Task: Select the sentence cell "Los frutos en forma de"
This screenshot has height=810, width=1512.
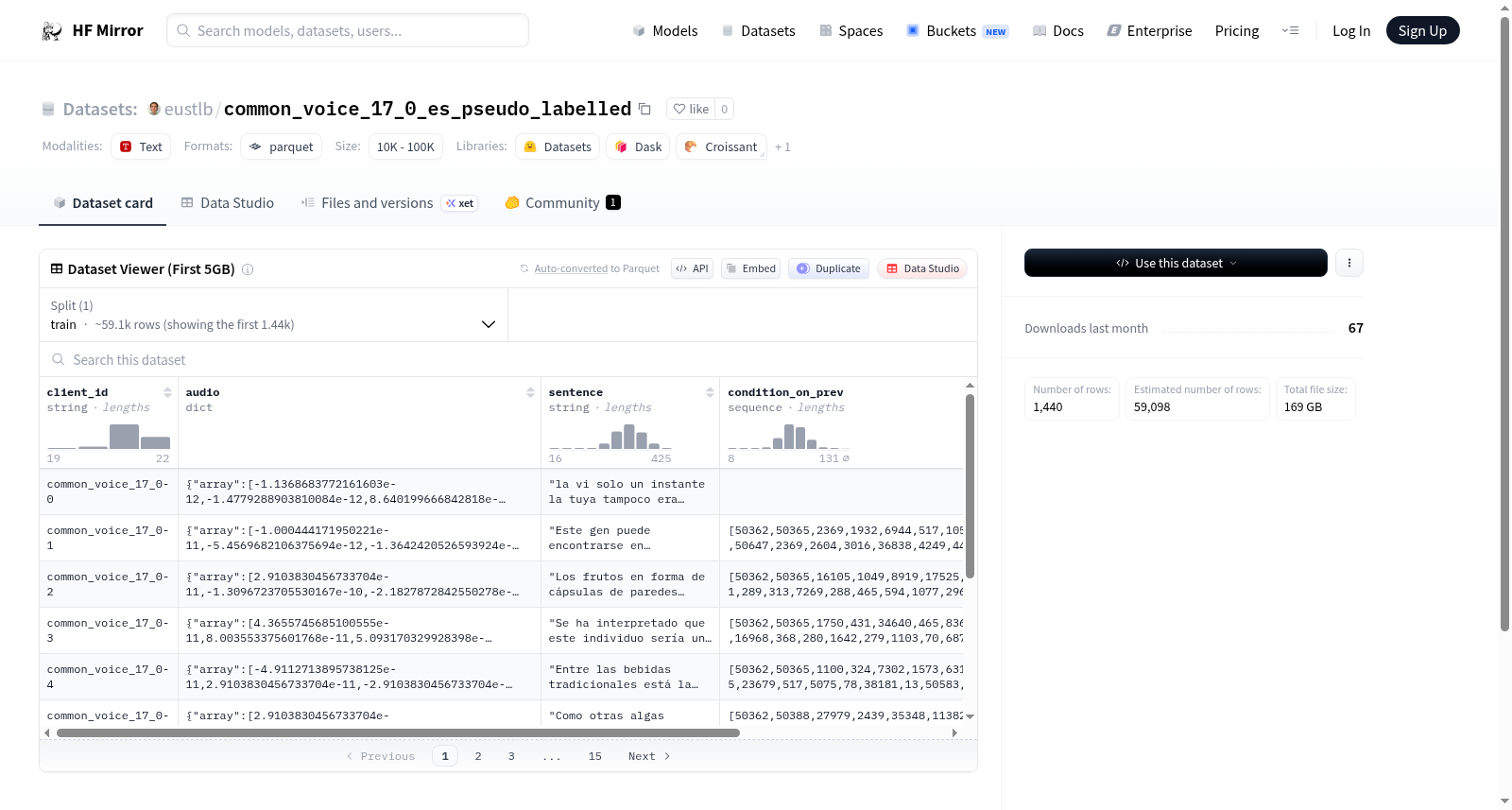Action: pos(628,584)
